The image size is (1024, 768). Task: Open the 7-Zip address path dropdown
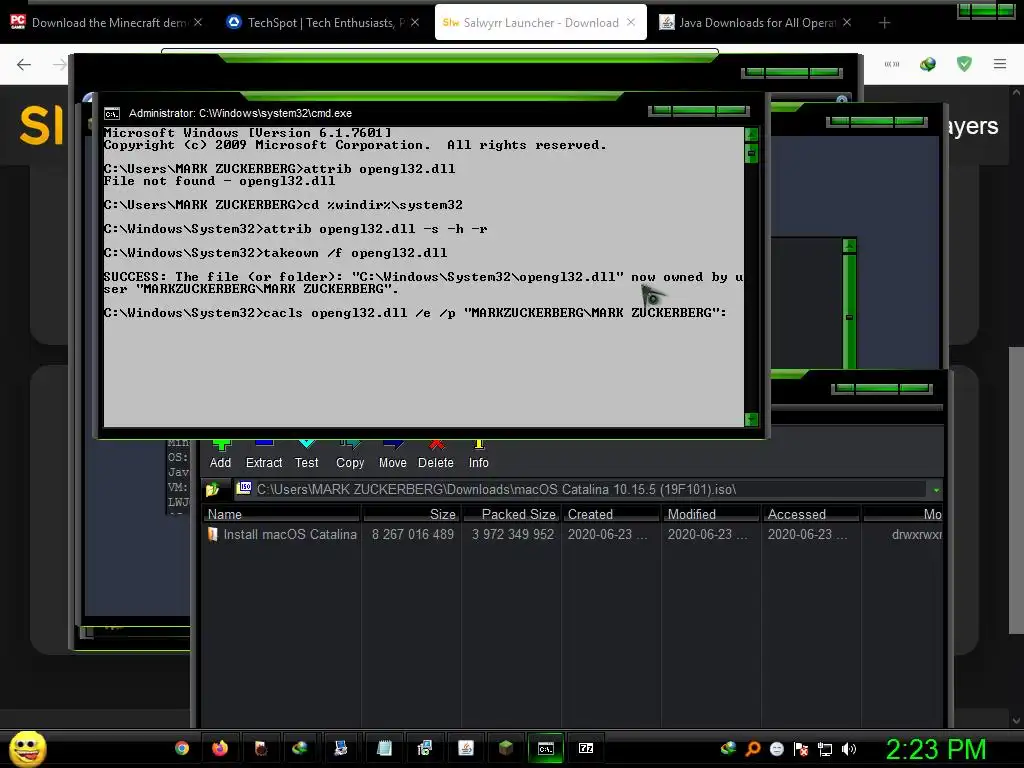click(936, 490)
